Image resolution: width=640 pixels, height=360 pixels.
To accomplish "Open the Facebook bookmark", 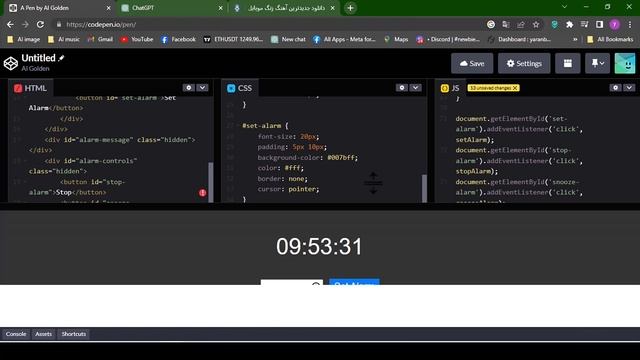I will pos(178,39).
